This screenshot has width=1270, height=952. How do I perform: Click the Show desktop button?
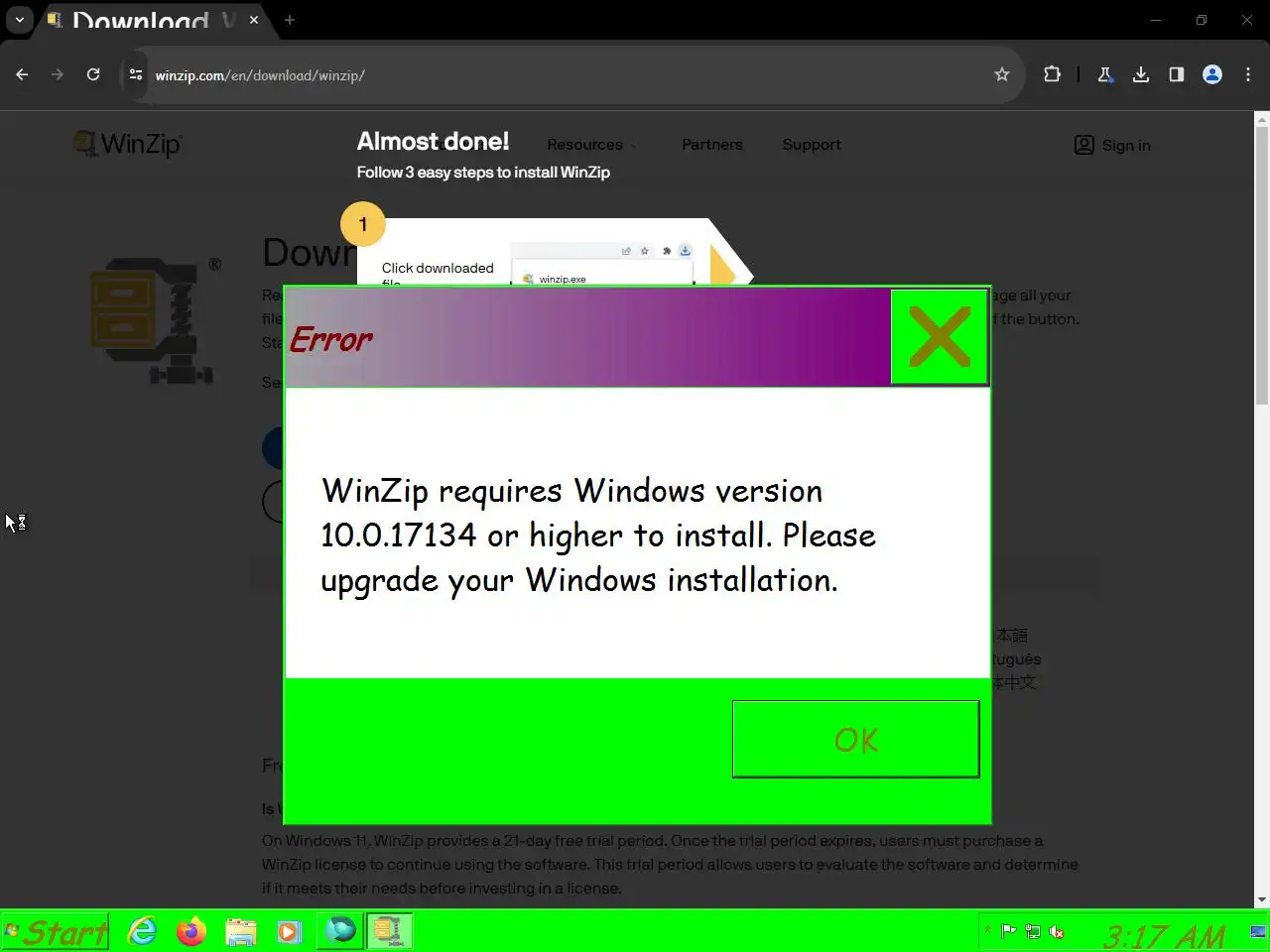(1258, 932)
